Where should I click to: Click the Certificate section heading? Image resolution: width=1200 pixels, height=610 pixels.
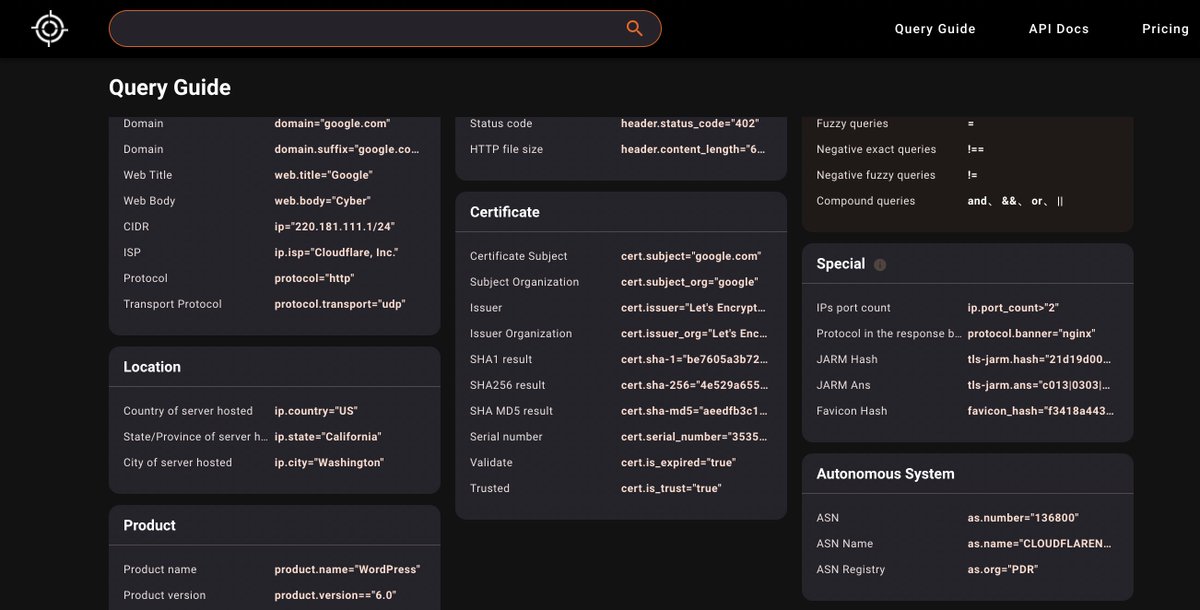click(x=505, y=212)
